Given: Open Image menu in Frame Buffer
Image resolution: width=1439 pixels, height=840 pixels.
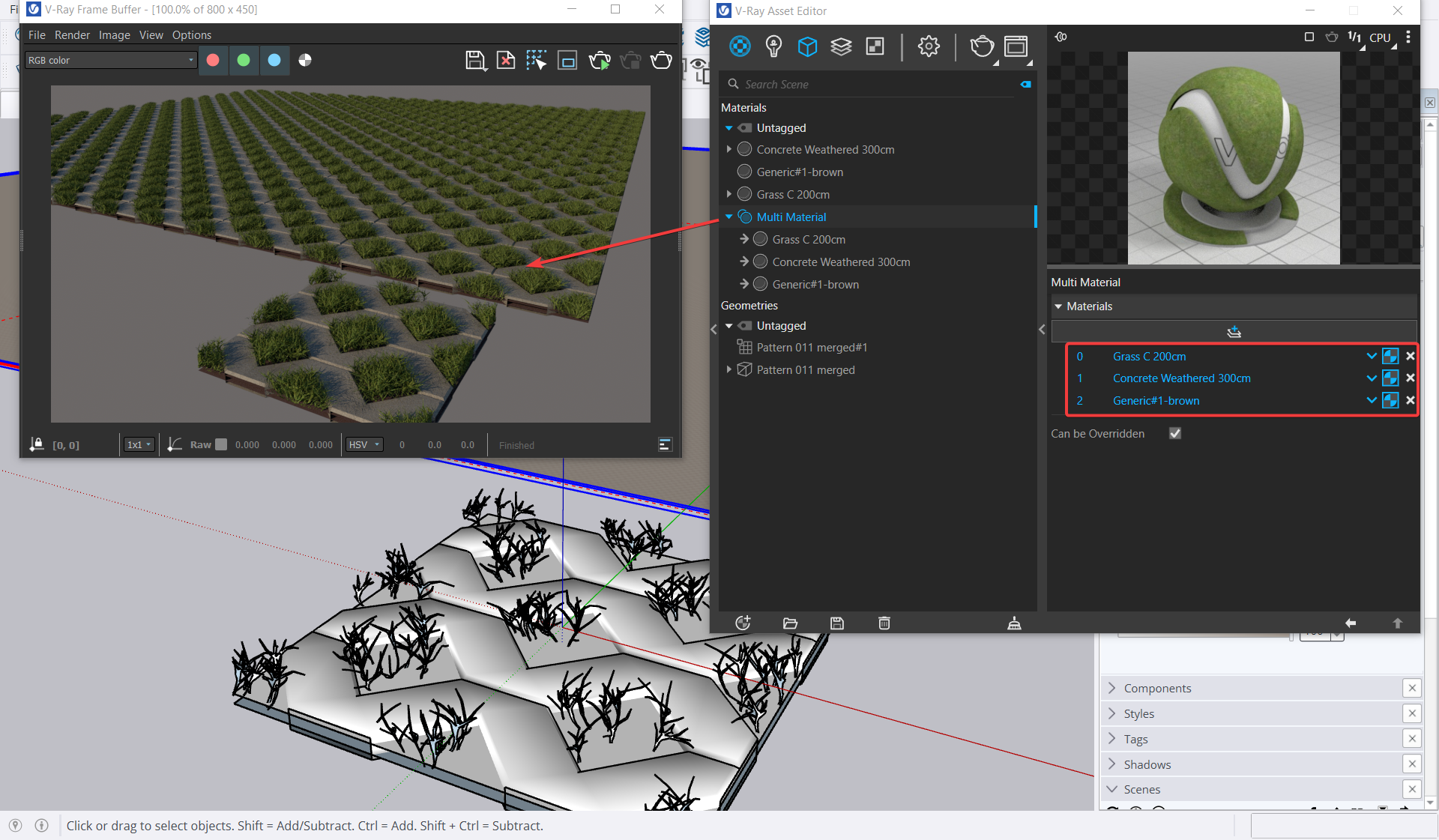Looking at the screenshot, I should pos(114,35).
